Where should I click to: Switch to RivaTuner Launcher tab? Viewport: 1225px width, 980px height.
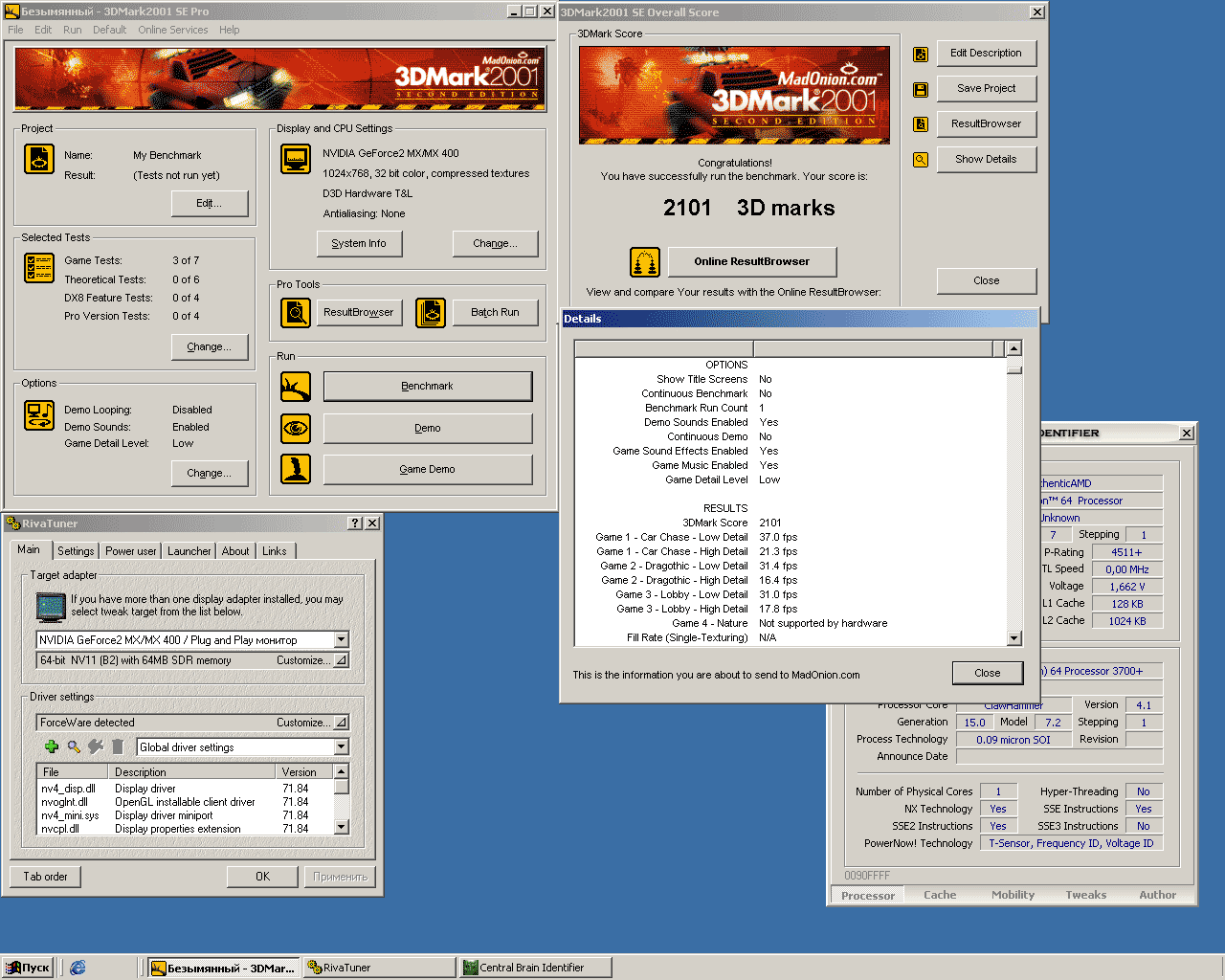(189, 551)
